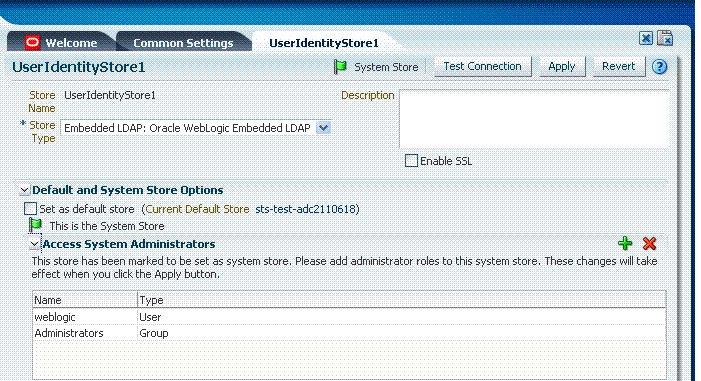Add administrator with green plus icon
701x381 pixels.
point(625,243)
